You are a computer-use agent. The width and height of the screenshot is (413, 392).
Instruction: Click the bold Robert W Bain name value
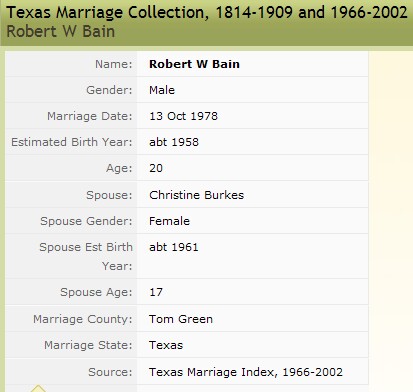click(194, 64)
